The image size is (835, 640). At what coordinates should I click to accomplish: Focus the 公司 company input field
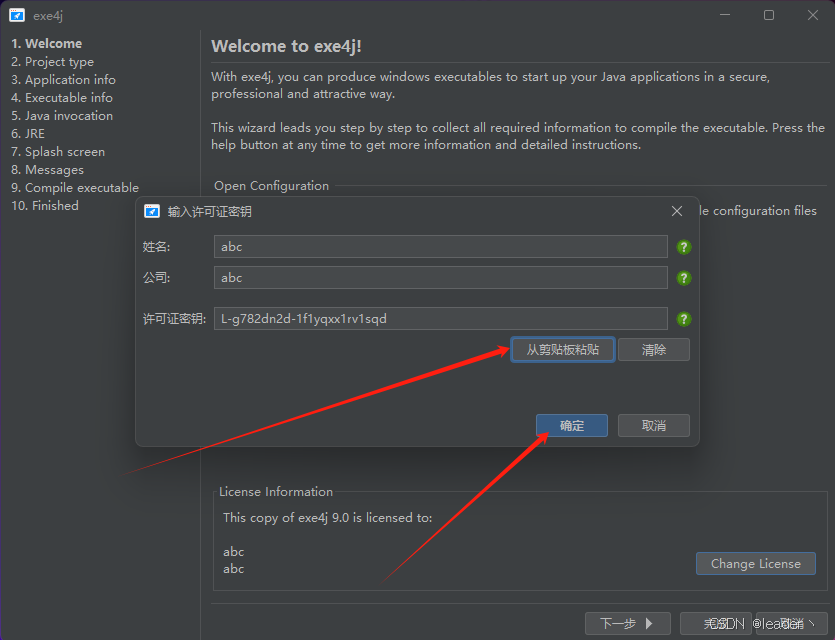(x=441, y=277)
